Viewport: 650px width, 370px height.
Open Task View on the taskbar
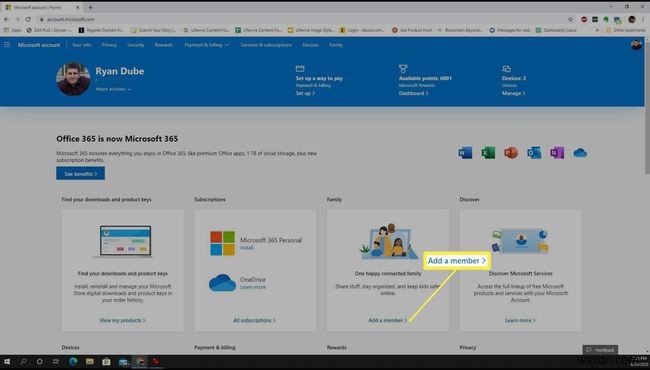click(56, 361)
